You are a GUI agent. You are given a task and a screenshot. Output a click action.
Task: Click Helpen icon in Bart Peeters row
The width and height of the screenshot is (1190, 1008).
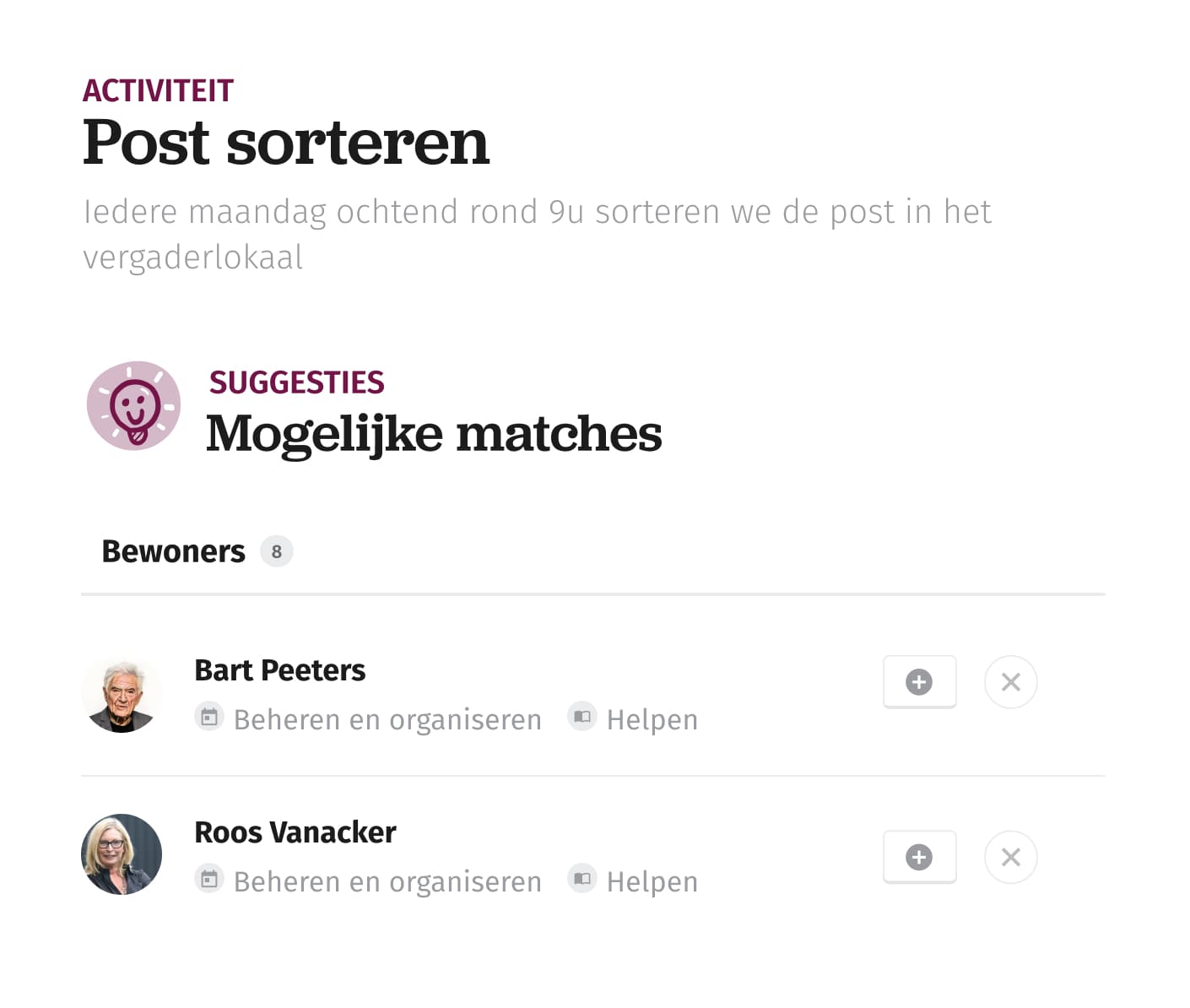582,717
